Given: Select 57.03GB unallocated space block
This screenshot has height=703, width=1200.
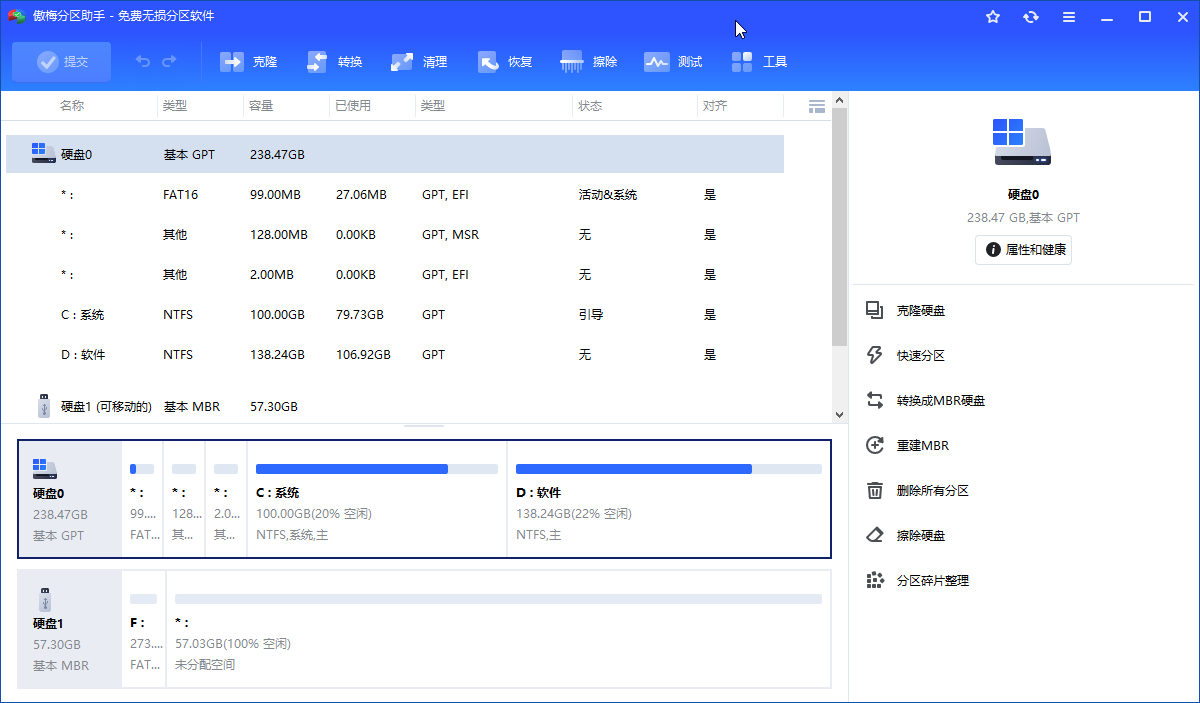Looking at the screenshot, I should 498,629.
